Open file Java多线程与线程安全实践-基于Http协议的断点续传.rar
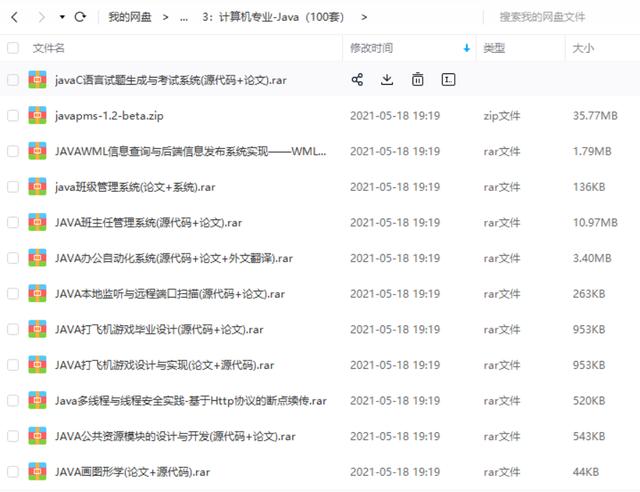The height and width of the screenshot is (492, 640). [x=191, y=401]
